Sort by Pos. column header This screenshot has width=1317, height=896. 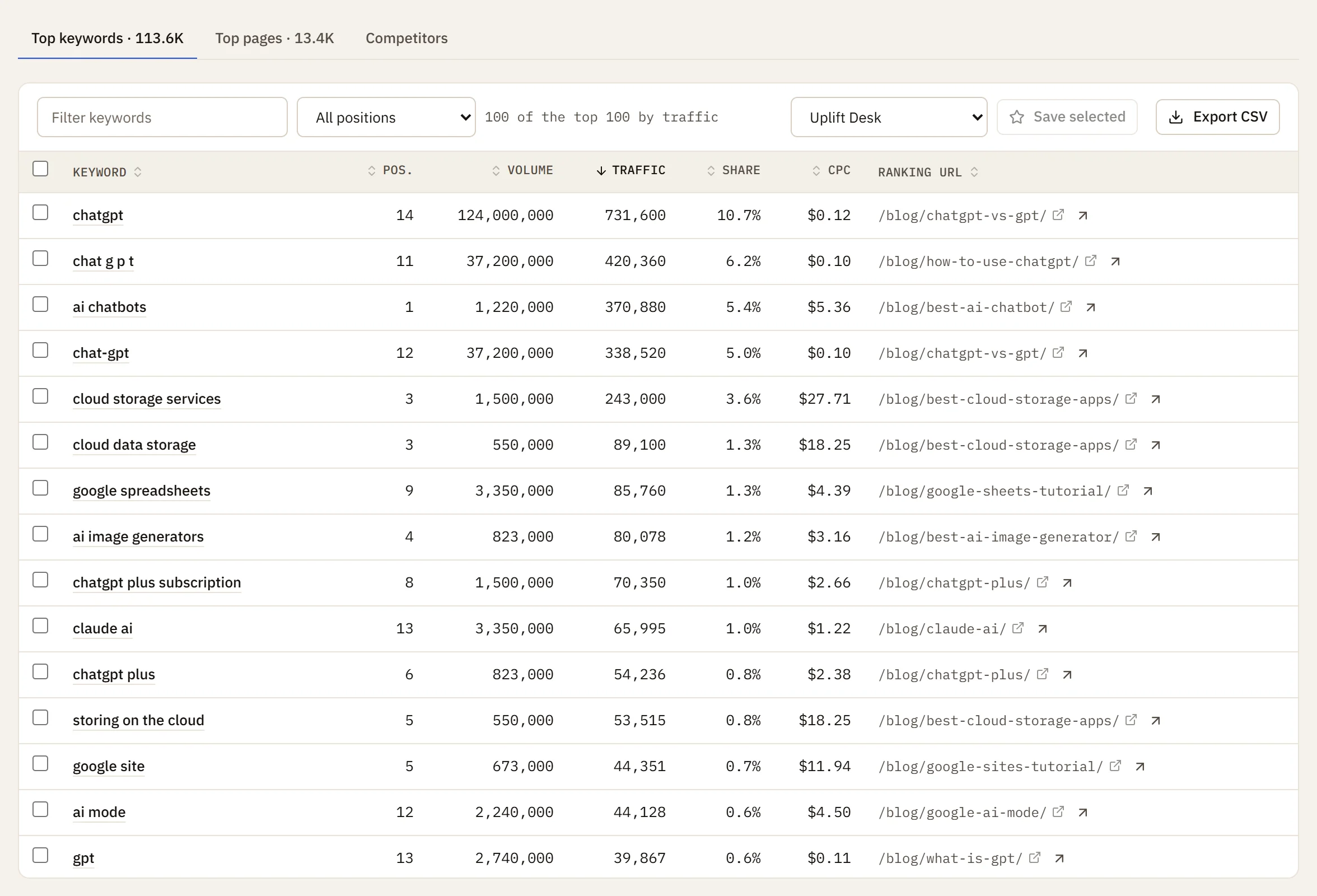point(390,171)
